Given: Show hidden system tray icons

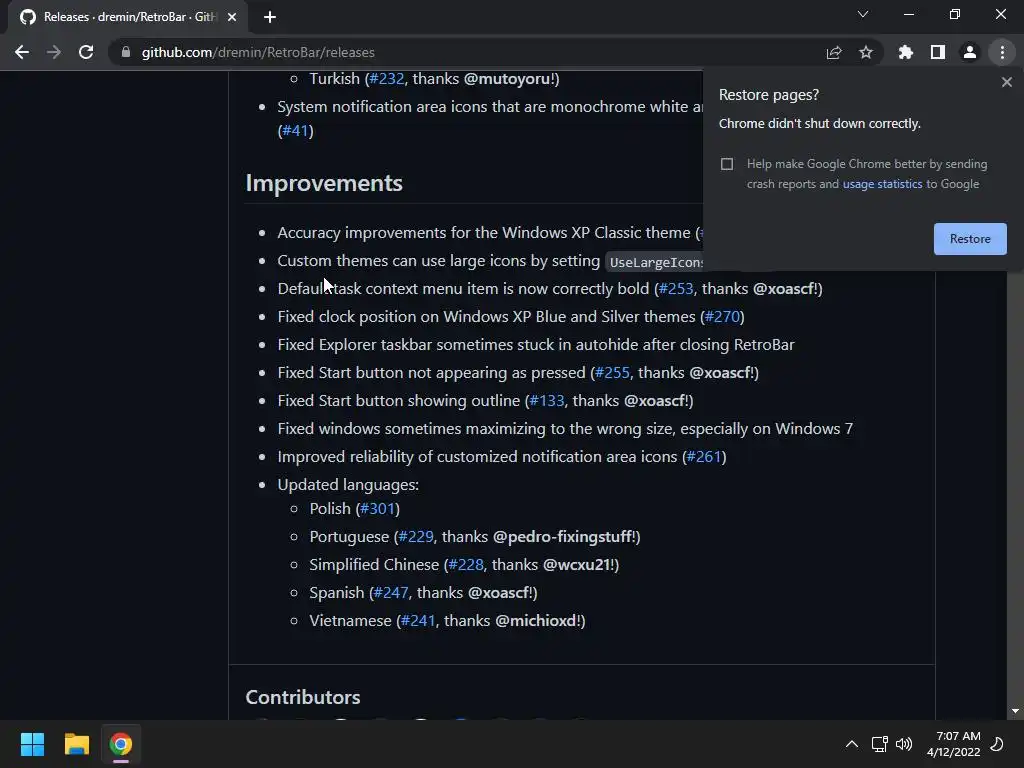Looking at the screenshot, I should [852, 744].
